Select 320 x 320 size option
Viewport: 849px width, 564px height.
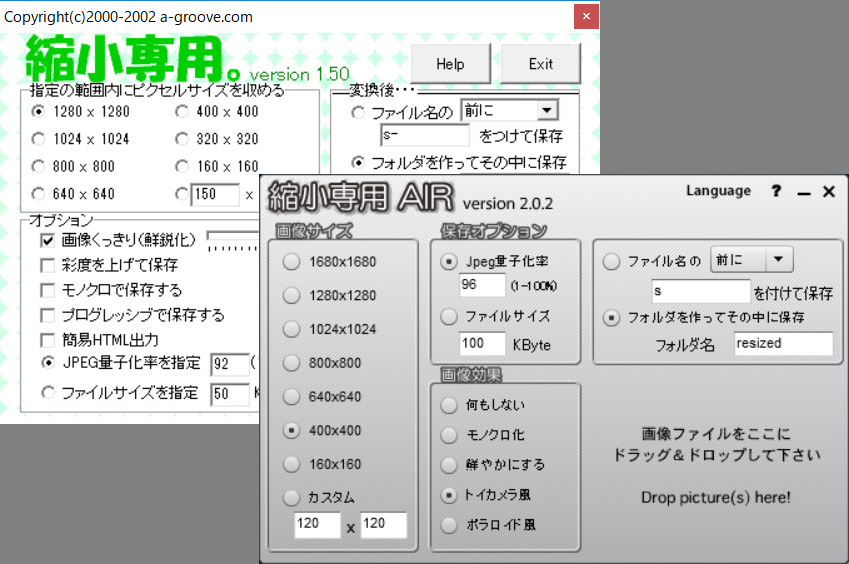point(182,139)
